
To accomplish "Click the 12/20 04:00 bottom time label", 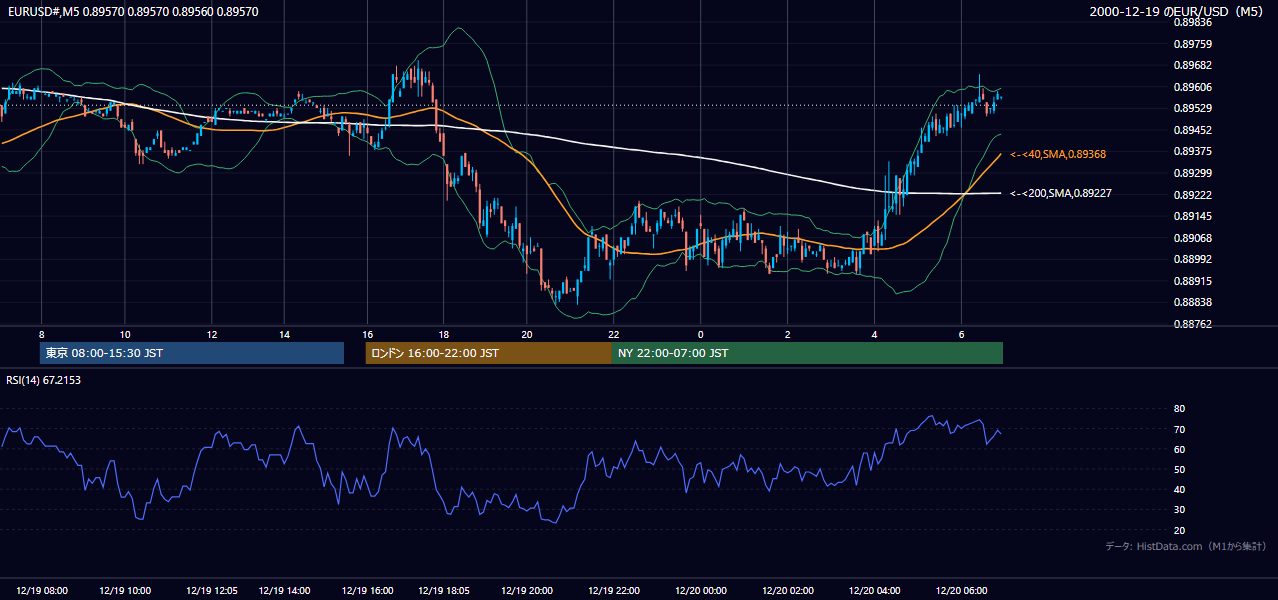I will pos(875,591).
